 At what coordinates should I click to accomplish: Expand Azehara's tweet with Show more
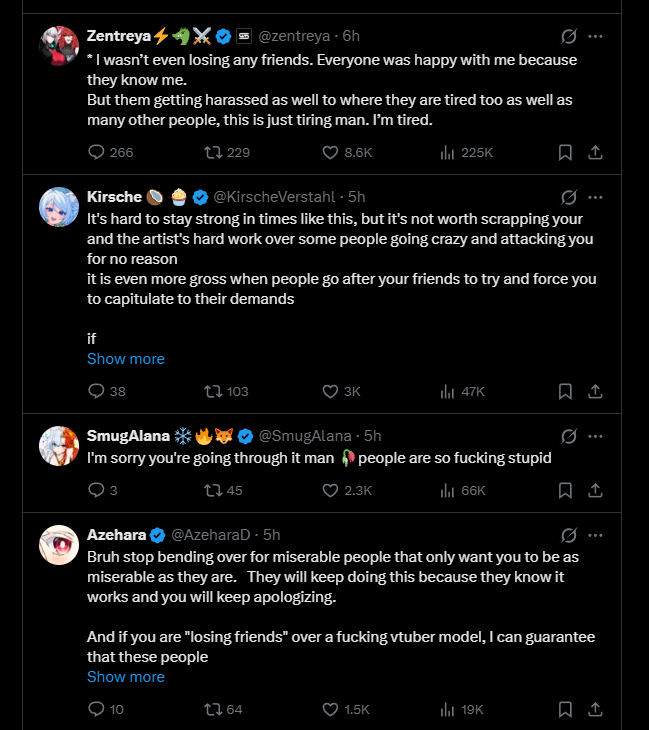tap(126, 677)
